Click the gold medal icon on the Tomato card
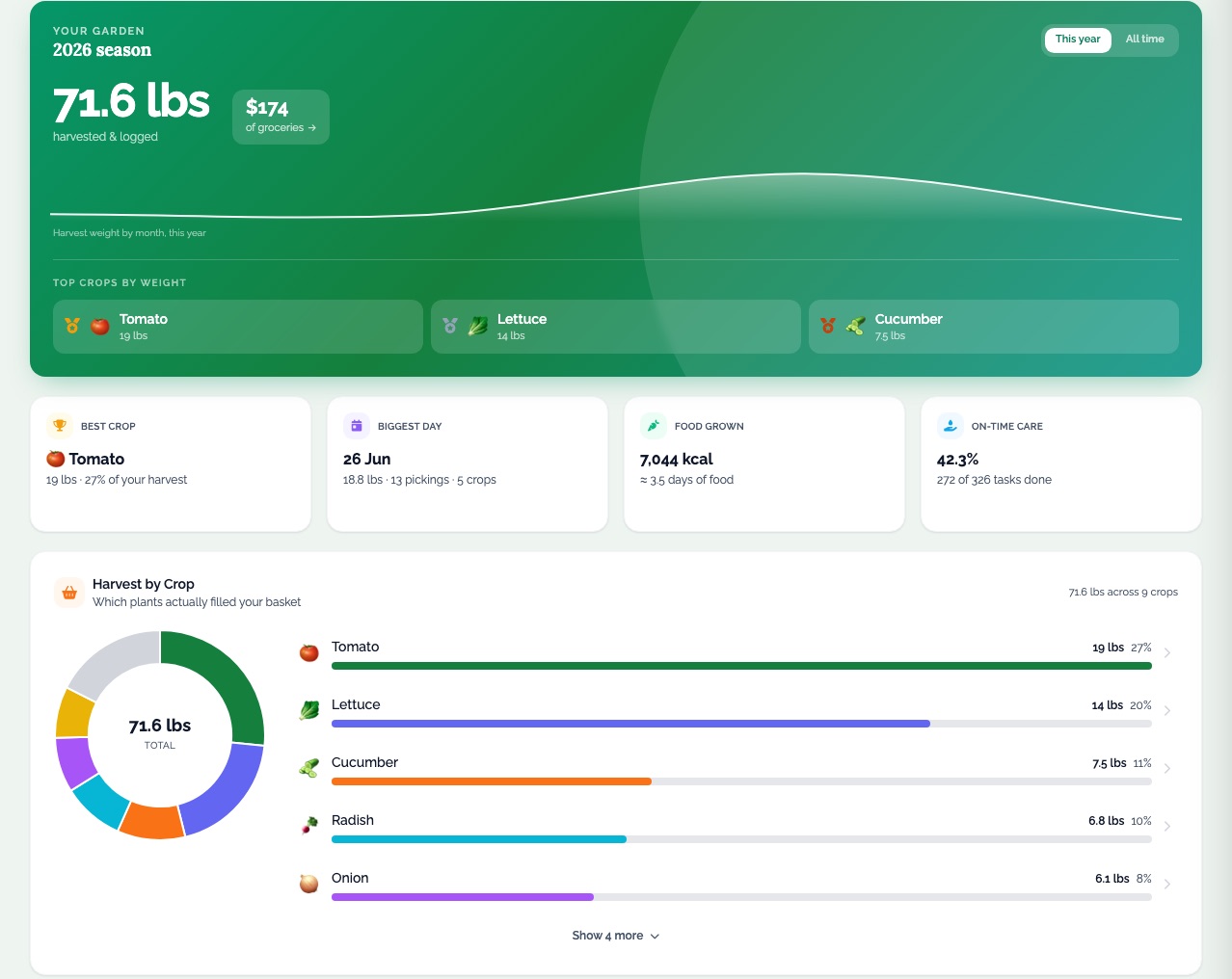 click(x=72, y=326)
